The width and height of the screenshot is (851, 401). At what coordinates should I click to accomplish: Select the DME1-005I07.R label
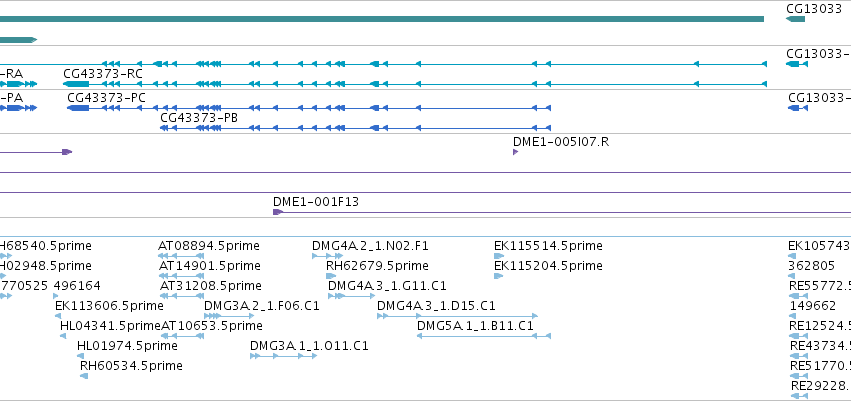tap(561, 142)
